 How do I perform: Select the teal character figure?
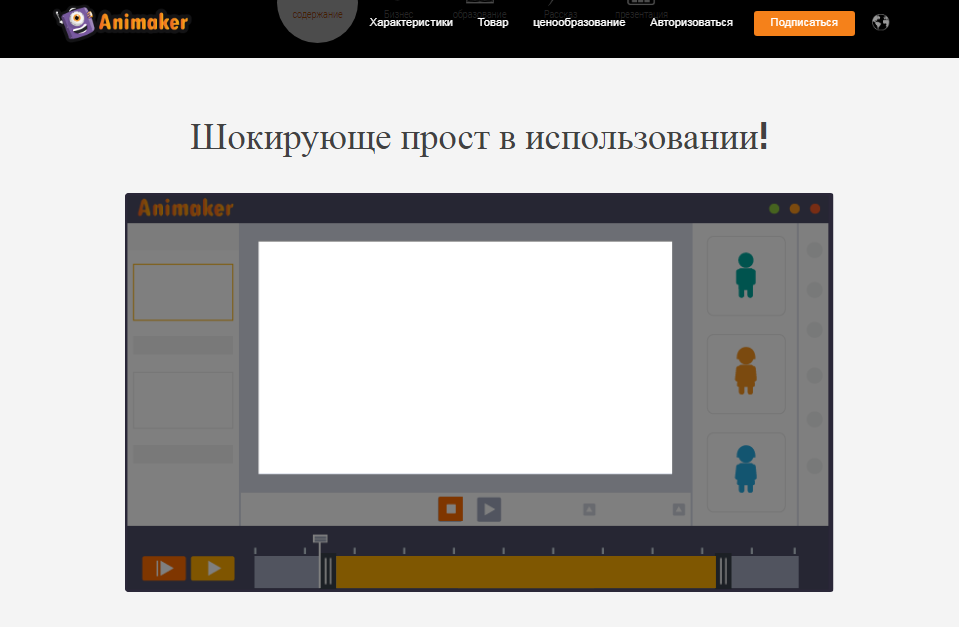point(746,275)
